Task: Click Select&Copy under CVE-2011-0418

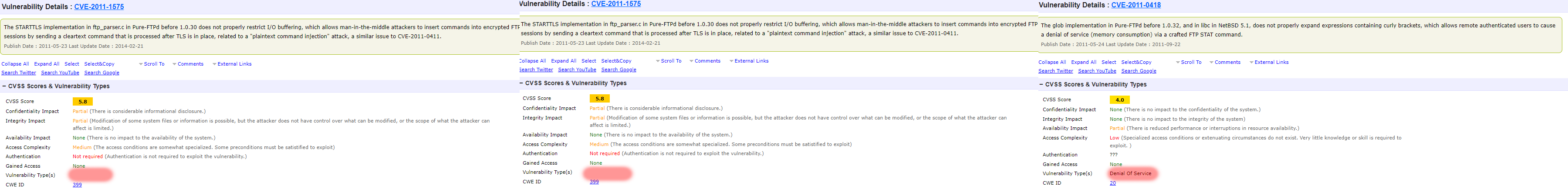Action: [x=1136, y=62]
